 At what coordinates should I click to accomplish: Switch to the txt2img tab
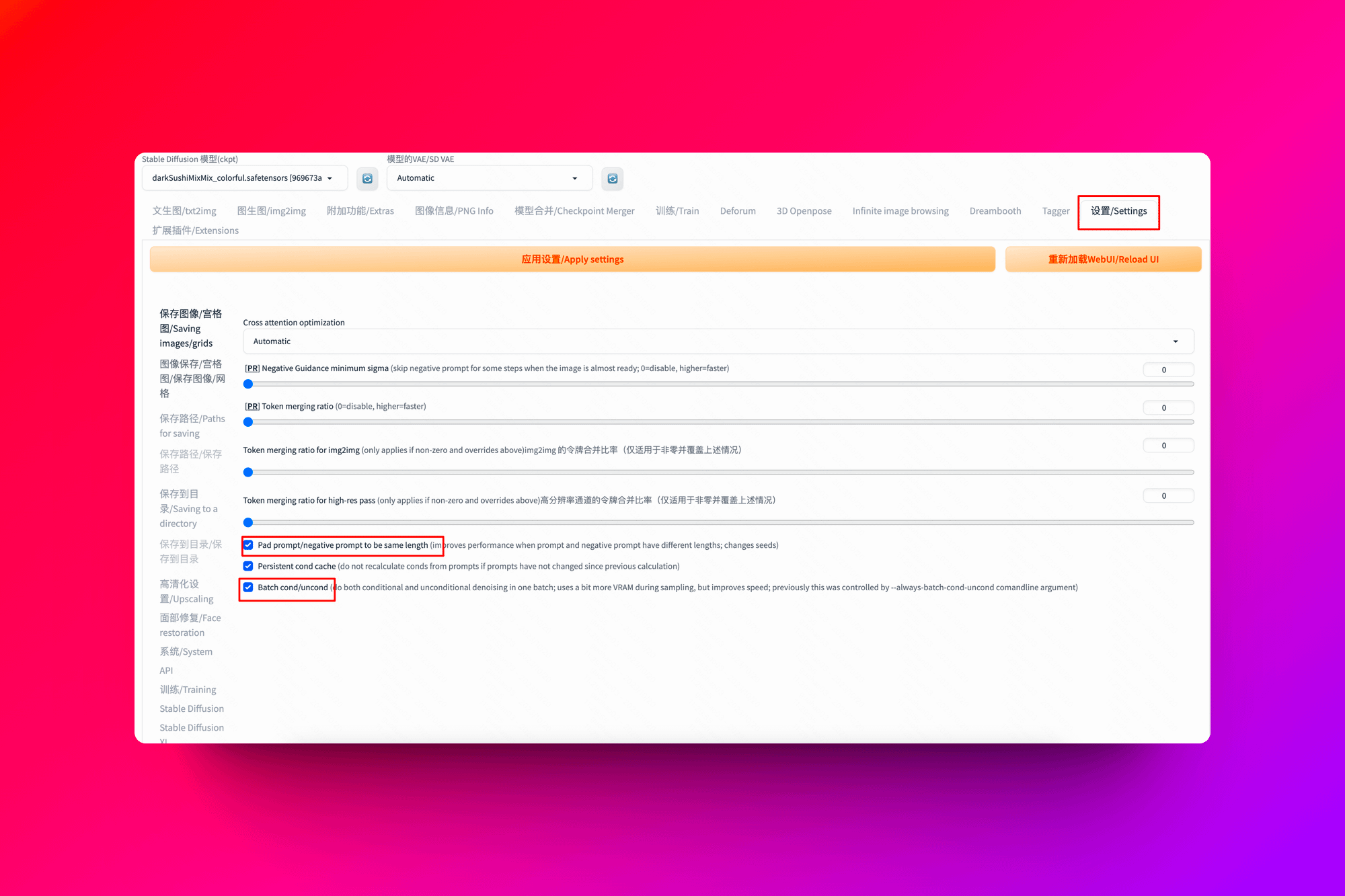184,211
